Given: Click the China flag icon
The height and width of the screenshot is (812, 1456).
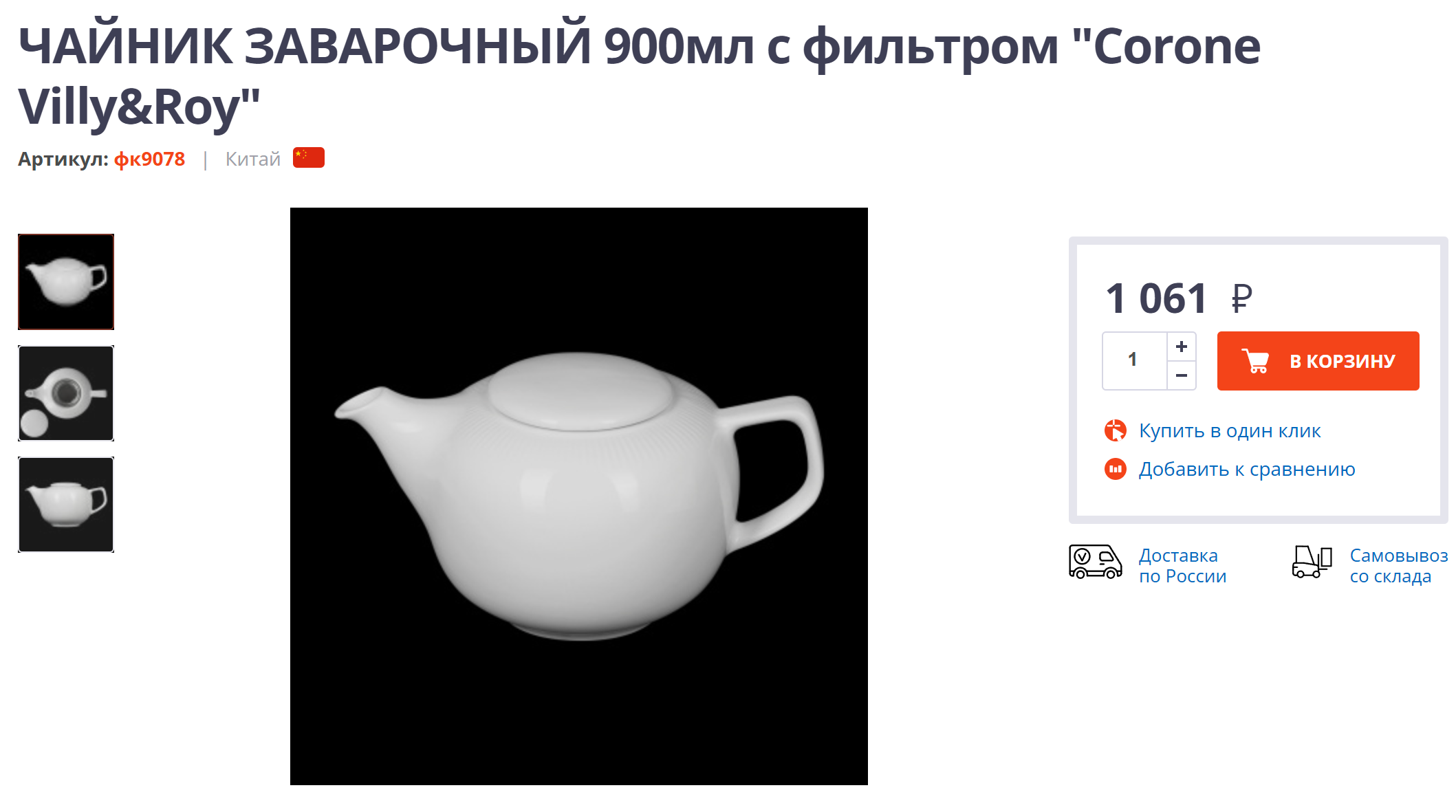Looking at the screenshot, I should [x=309, y=158].
